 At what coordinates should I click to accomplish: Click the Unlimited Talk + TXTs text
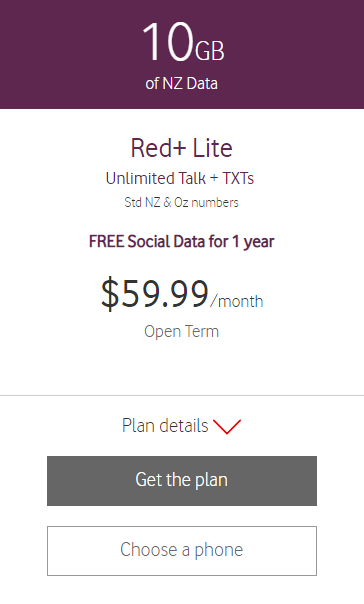[x=180, y=178]
